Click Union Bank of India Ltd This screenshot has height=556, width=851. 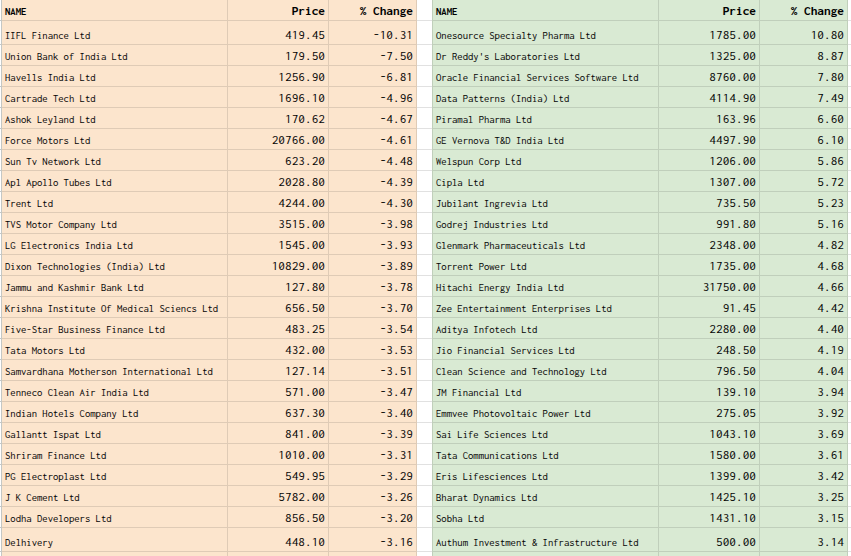(66, 56)
